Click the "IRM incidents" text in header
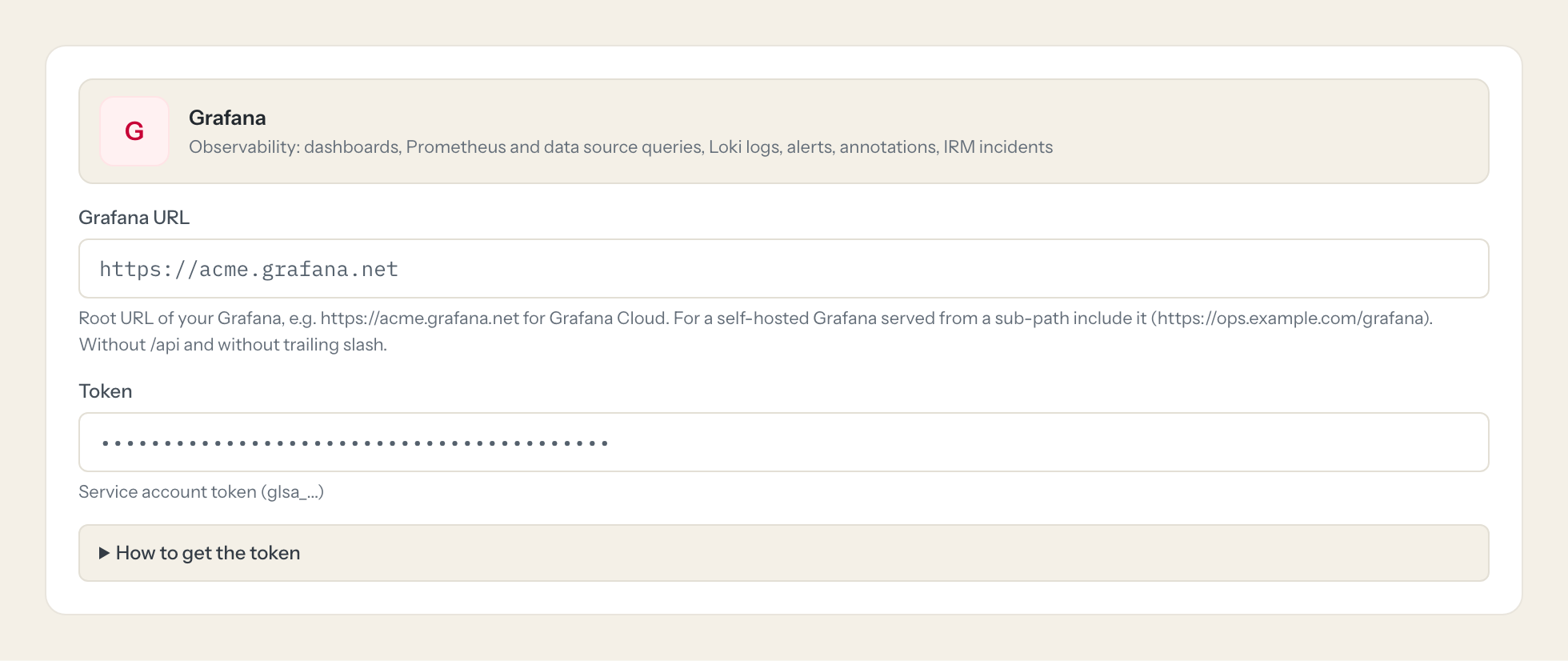The width and height of the screenshot is (1568, 661). click(x=998, y=147)
